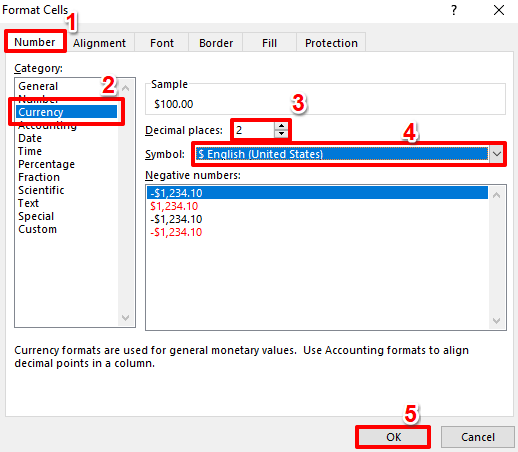518x452 pixels.
Task: Expand the Symbol dropdown arrow
Action: pyautogui.click(x=496, y=154)
